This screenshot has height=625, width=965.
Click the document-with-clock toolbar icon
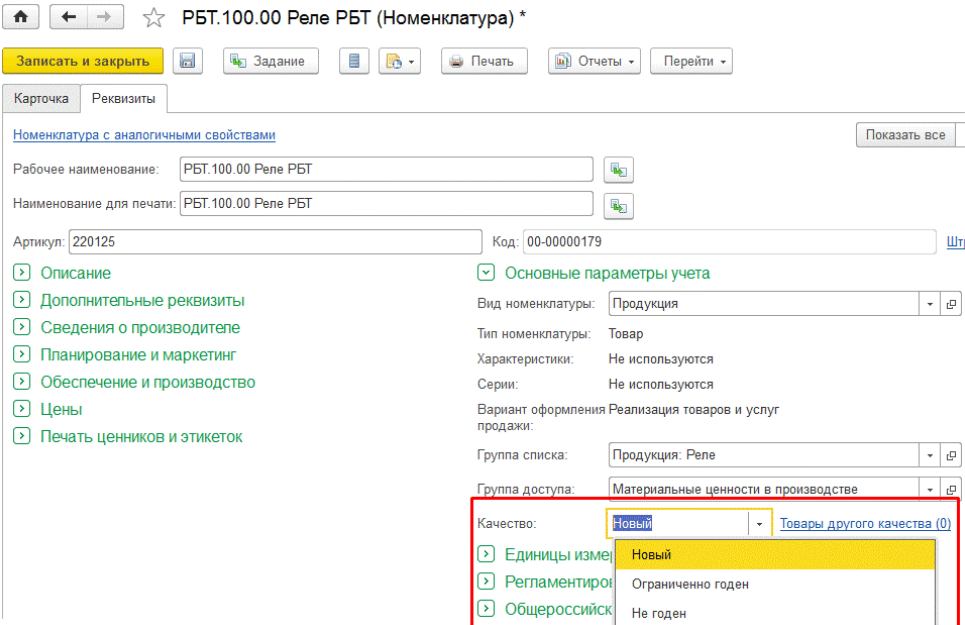[x=393, y=60]
